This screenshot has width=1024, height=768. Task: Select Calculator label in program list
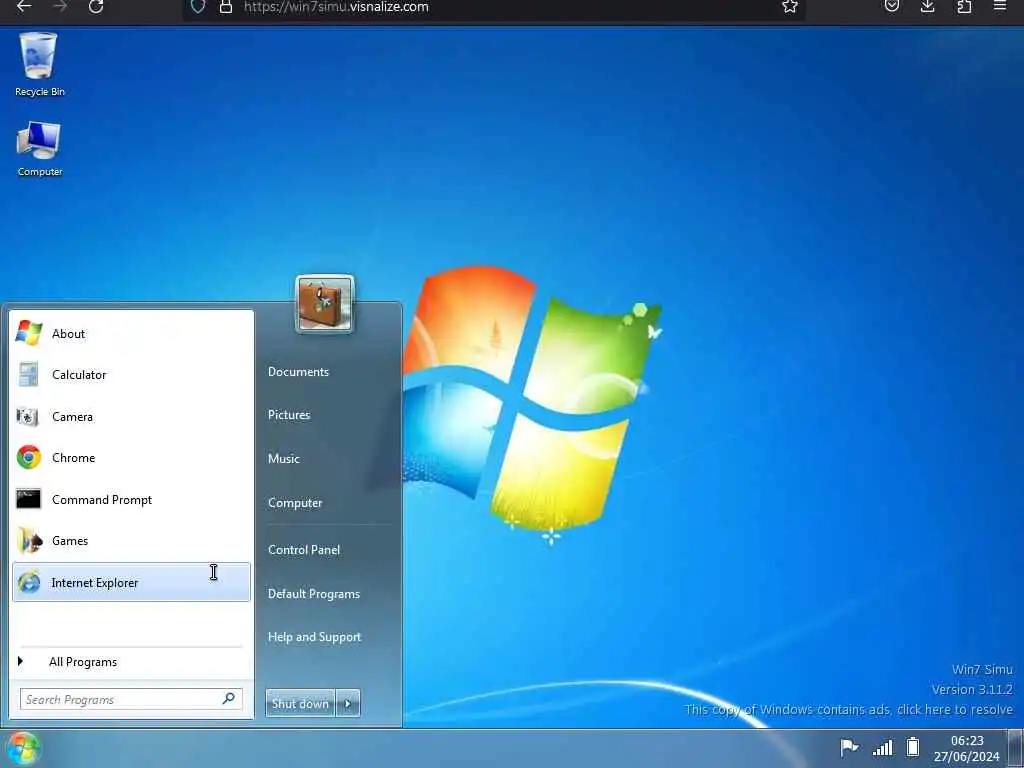(x=79, y=375)
